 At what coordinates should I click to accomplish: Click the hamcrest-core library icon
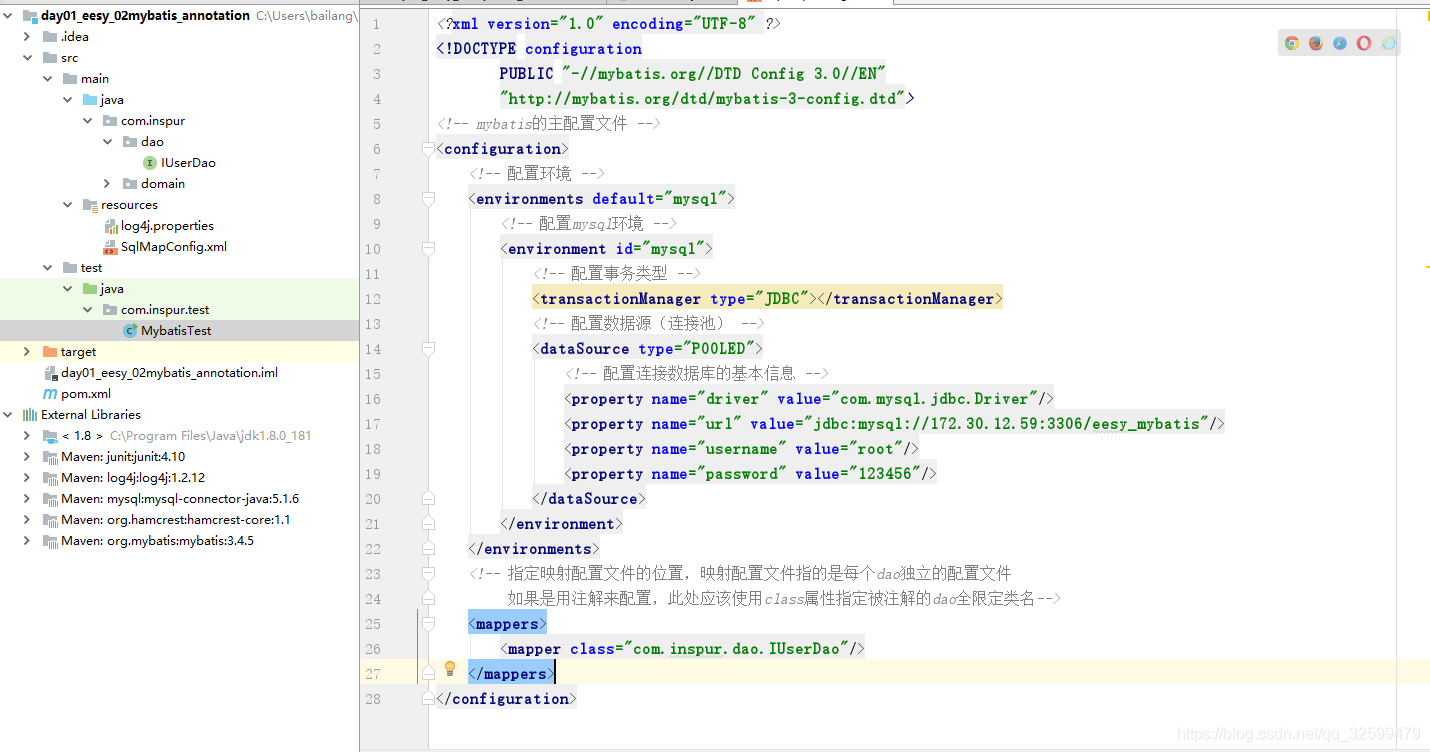pos(51,520)
